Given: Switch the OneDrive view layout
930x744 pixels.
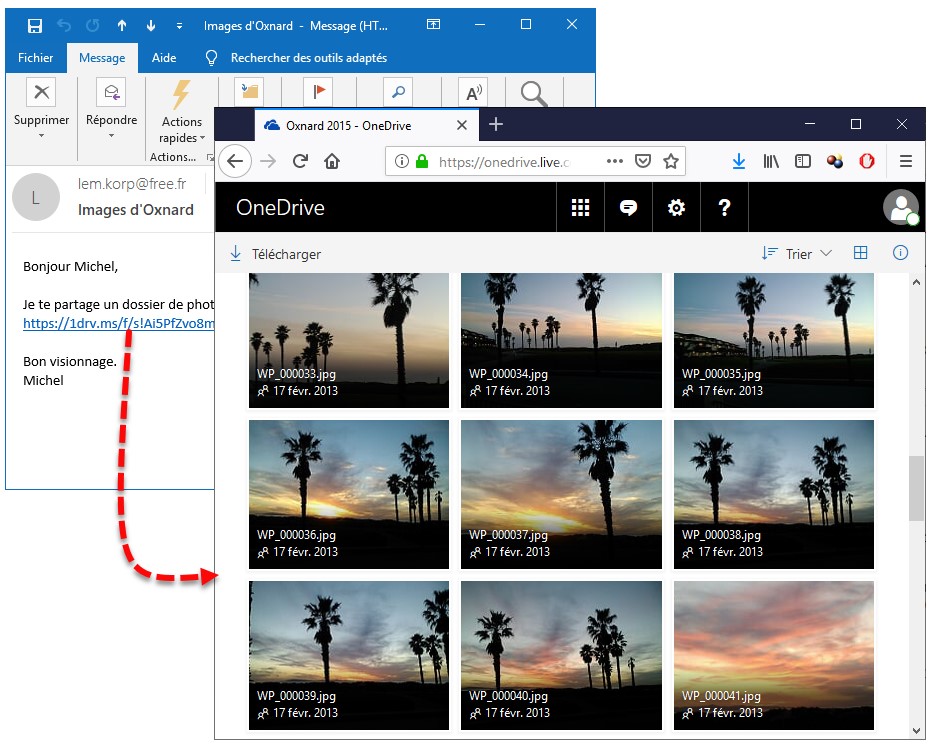Looking at the screenshot, I should coord(860,253).
